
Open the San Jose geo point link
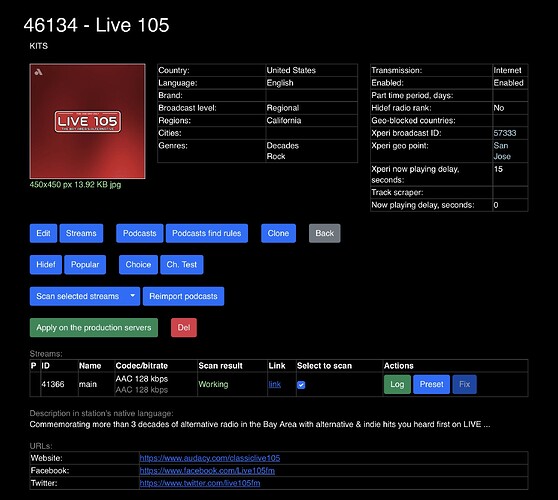(502, 151)
